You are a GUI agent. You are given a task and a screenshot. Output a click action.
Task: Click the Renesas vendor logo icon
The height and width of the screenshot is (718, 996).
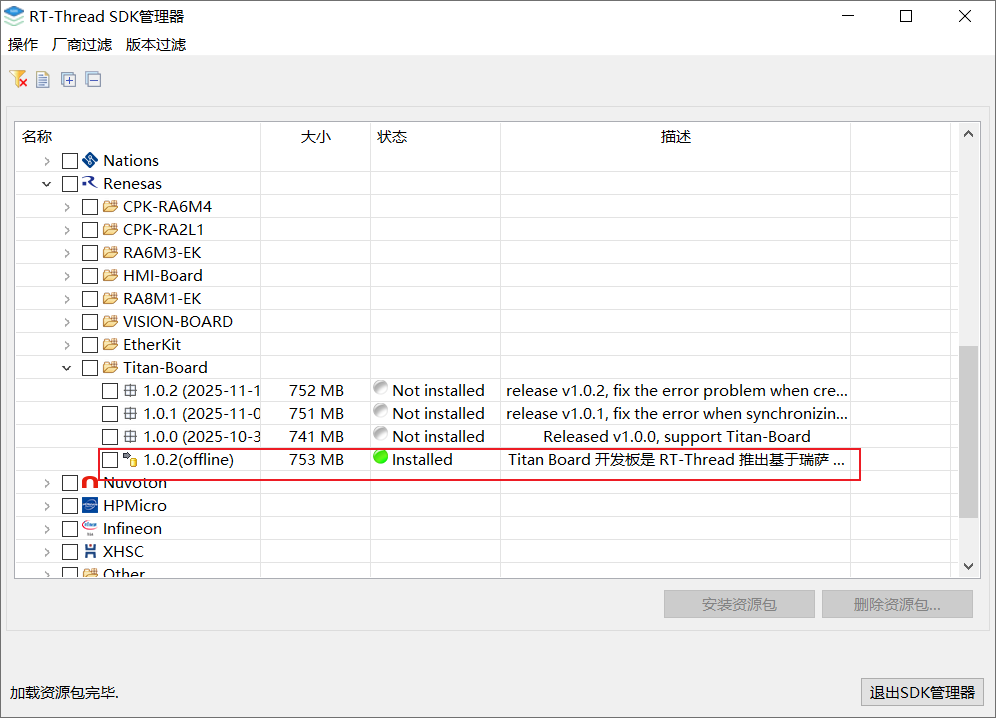coord(90,183)
